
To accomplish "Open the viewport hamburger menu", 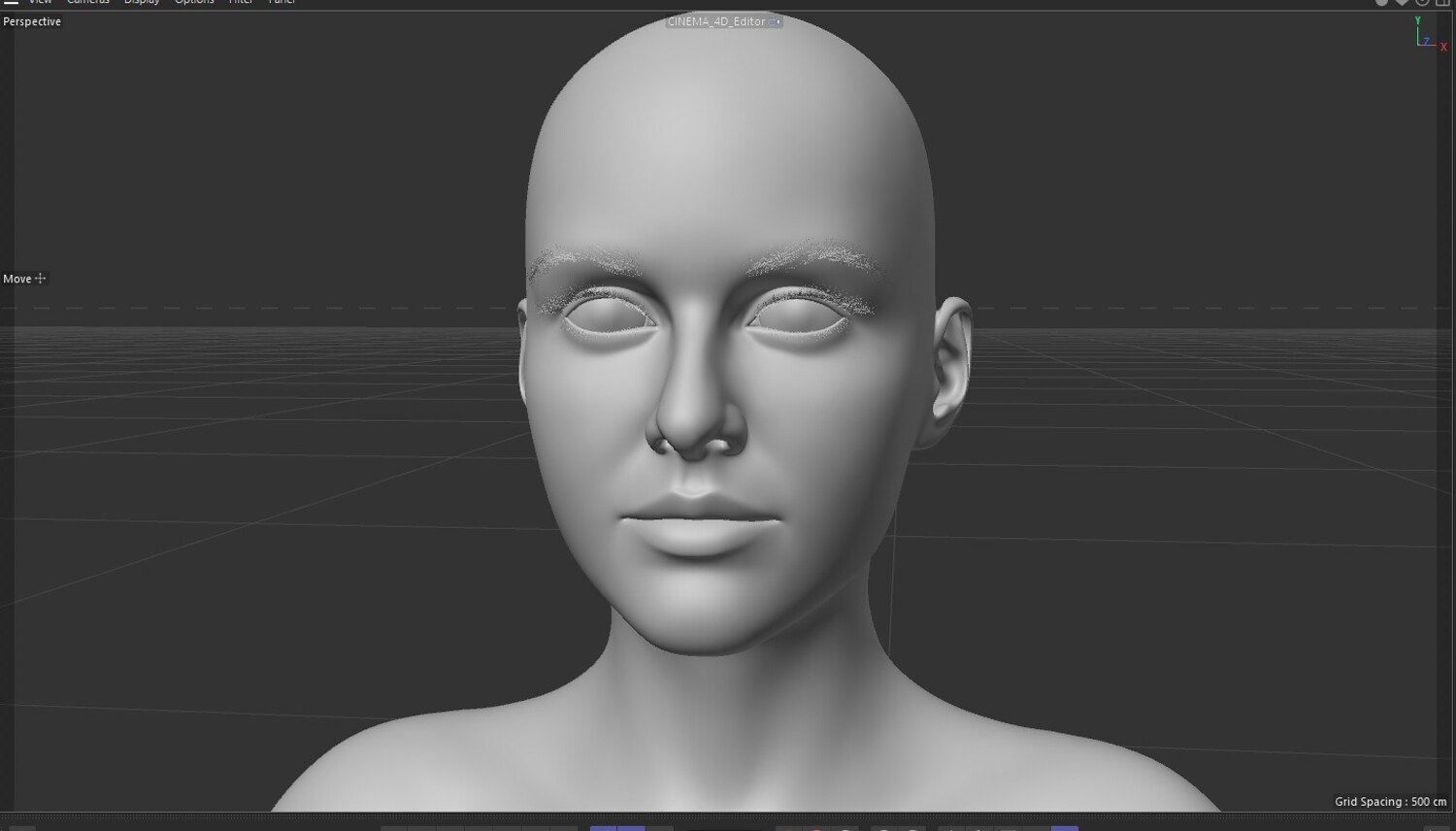I will pos(11,3).
